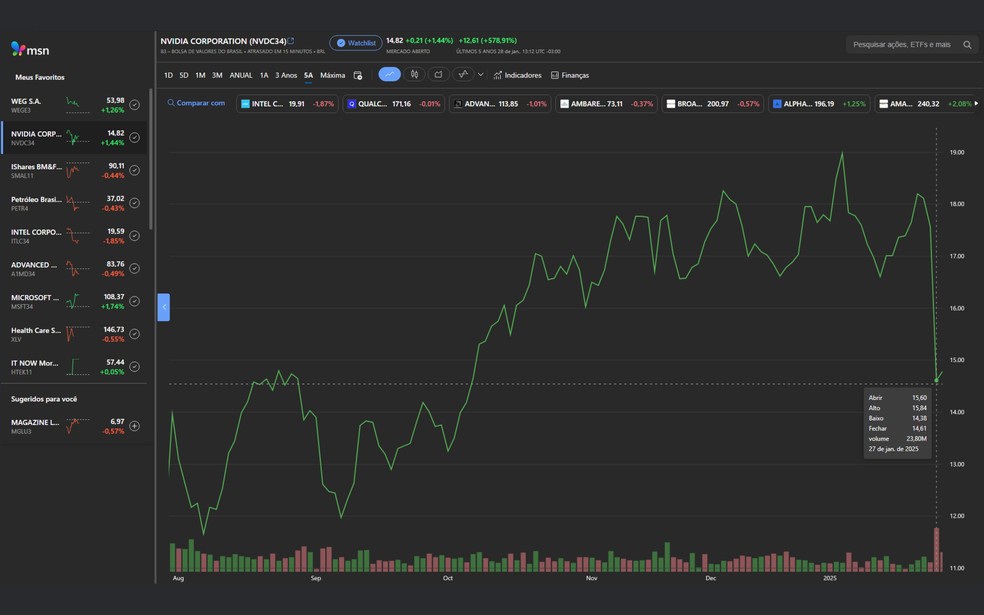Collapse the sidebar using the blue edge arrow
The width and height of the screenshot is (984, 615).
point(163,307)
